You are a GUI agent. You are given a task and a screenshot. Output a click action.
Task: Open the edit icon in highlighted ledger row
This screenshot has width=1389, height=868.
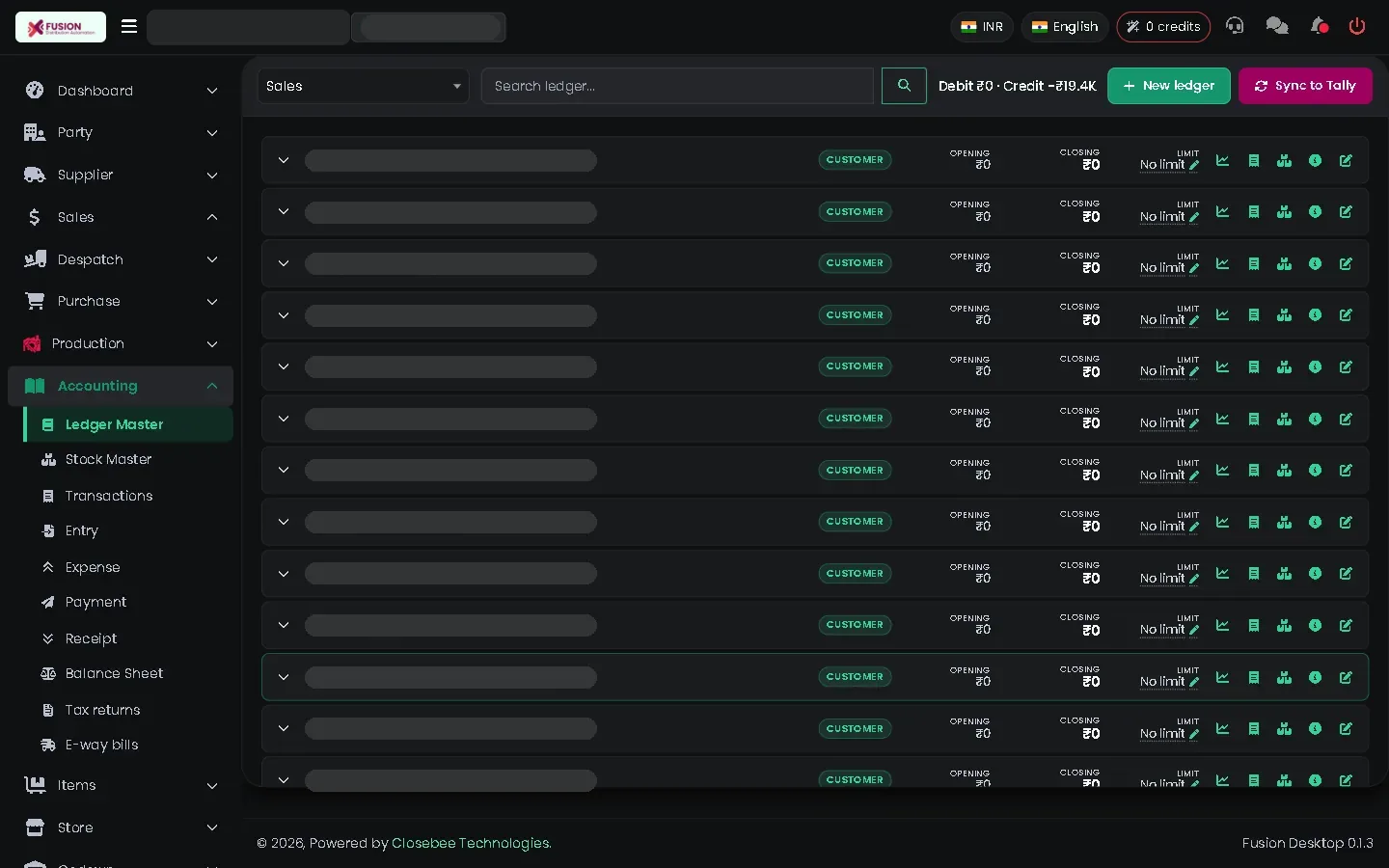1346,677
